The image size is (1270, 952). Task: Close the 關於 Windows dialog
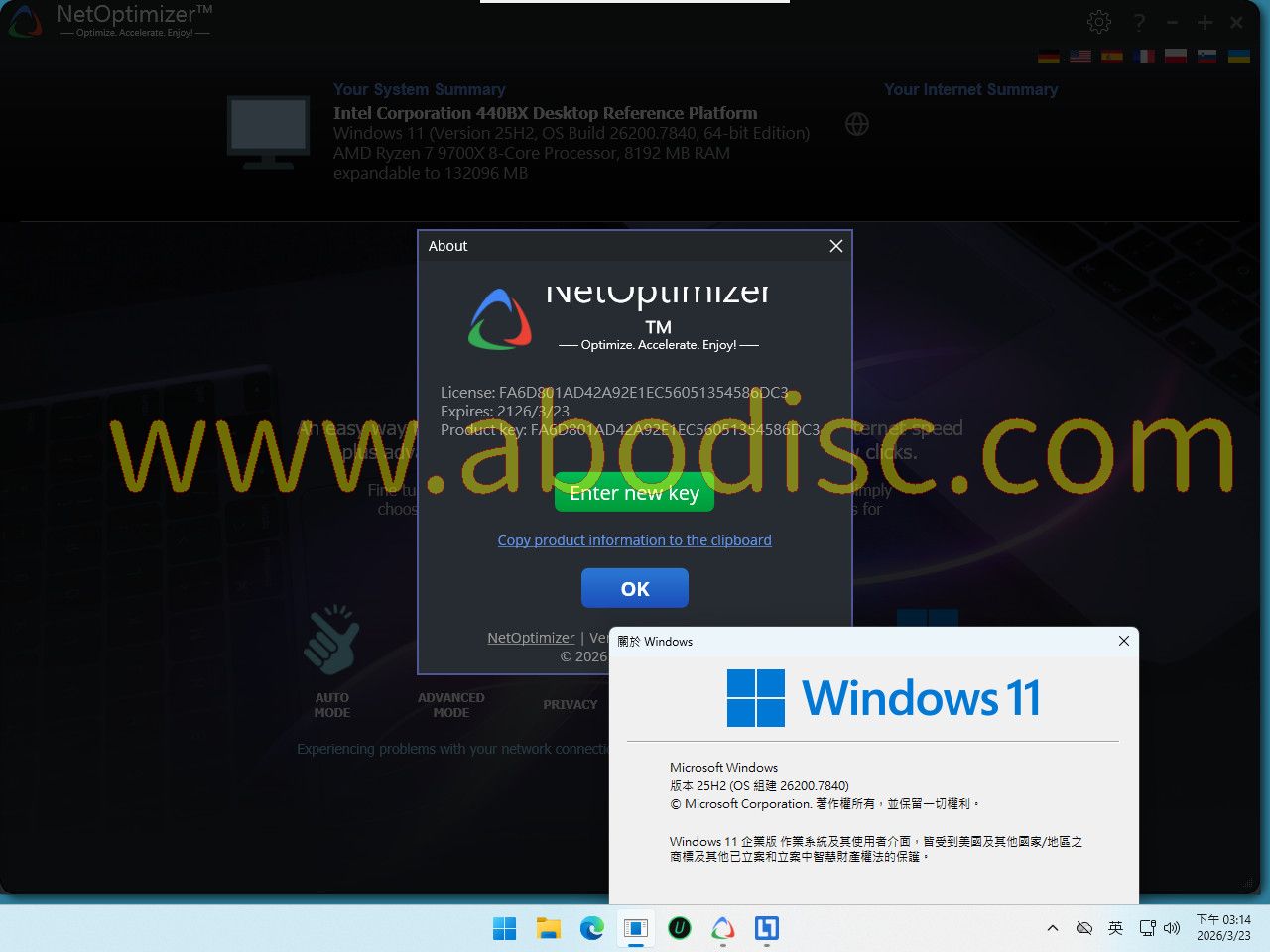pyautogui.click(x=1123, y=641)
